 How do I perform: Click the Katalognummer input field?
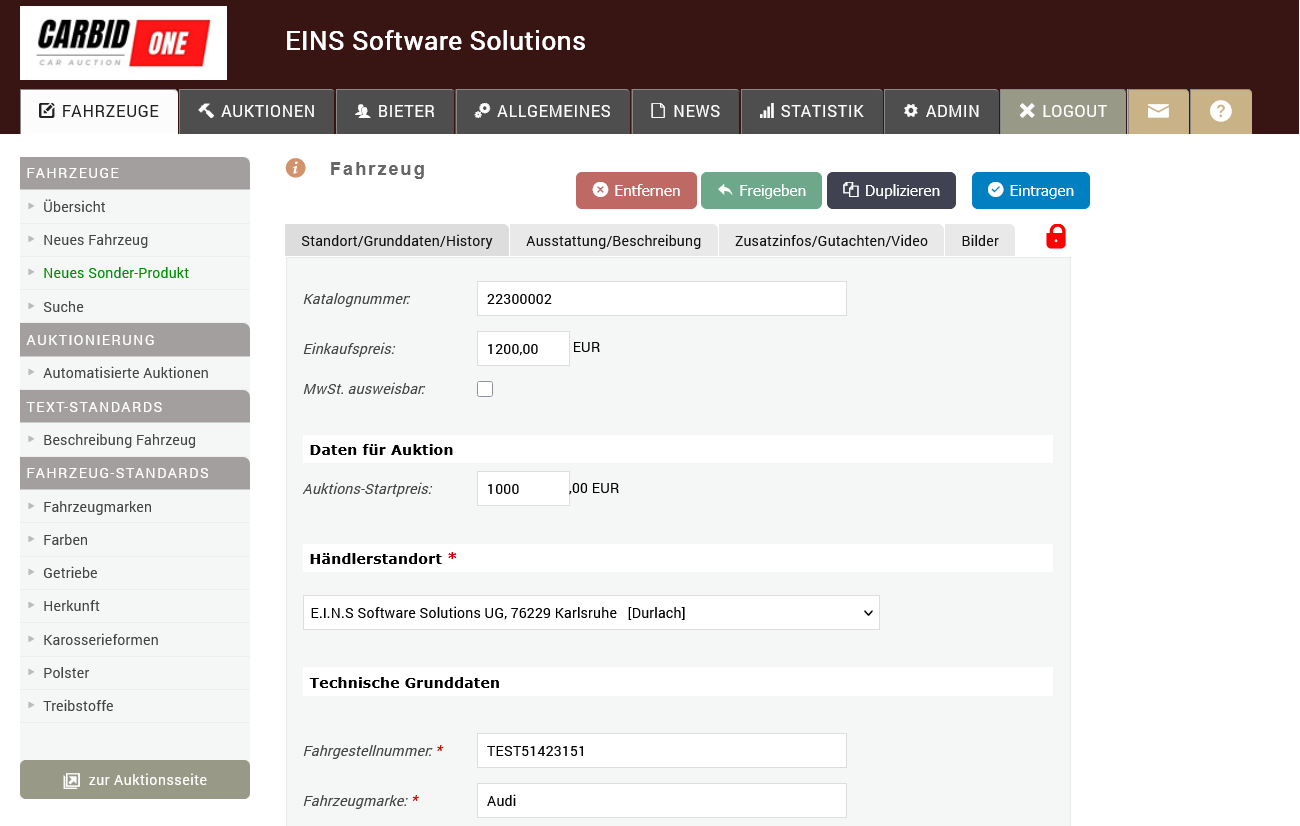pos(661,299)
